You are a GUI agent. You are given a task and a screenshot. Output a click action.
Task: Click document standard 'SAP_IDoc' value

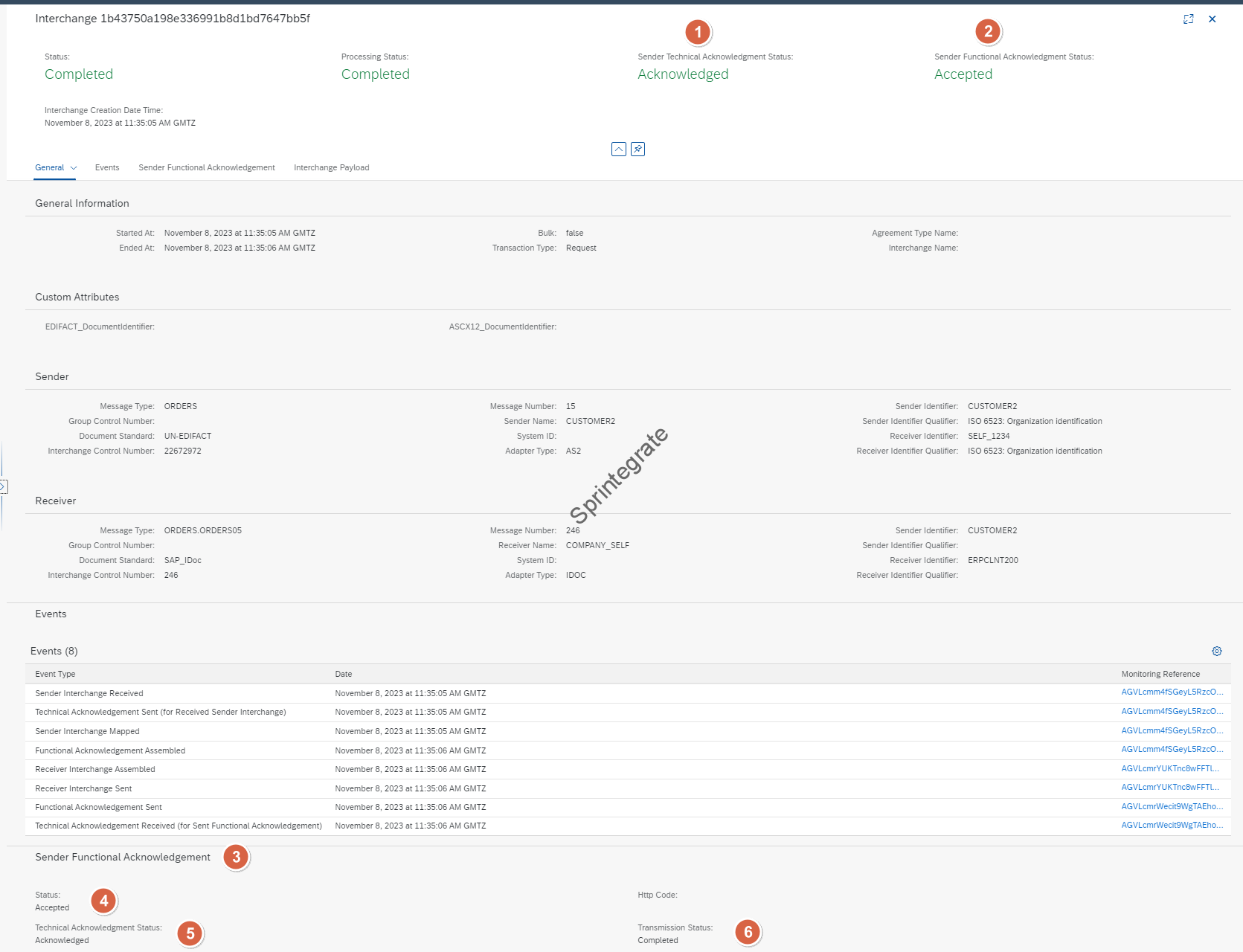click(183, 561)
